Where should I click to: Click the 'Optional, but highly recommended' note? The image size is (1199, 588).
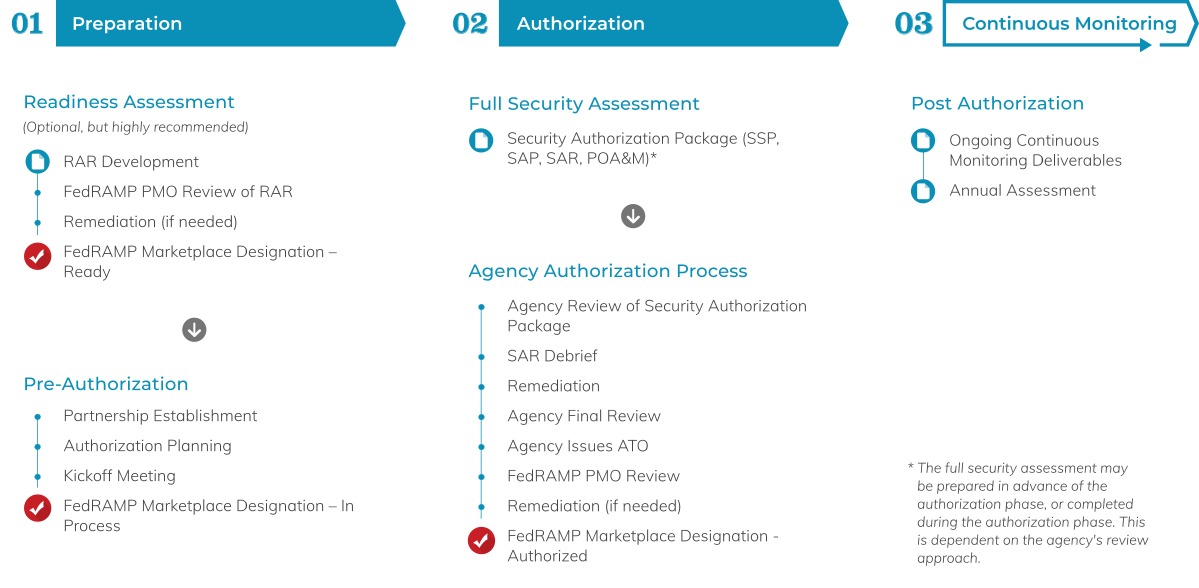(135, 127)
